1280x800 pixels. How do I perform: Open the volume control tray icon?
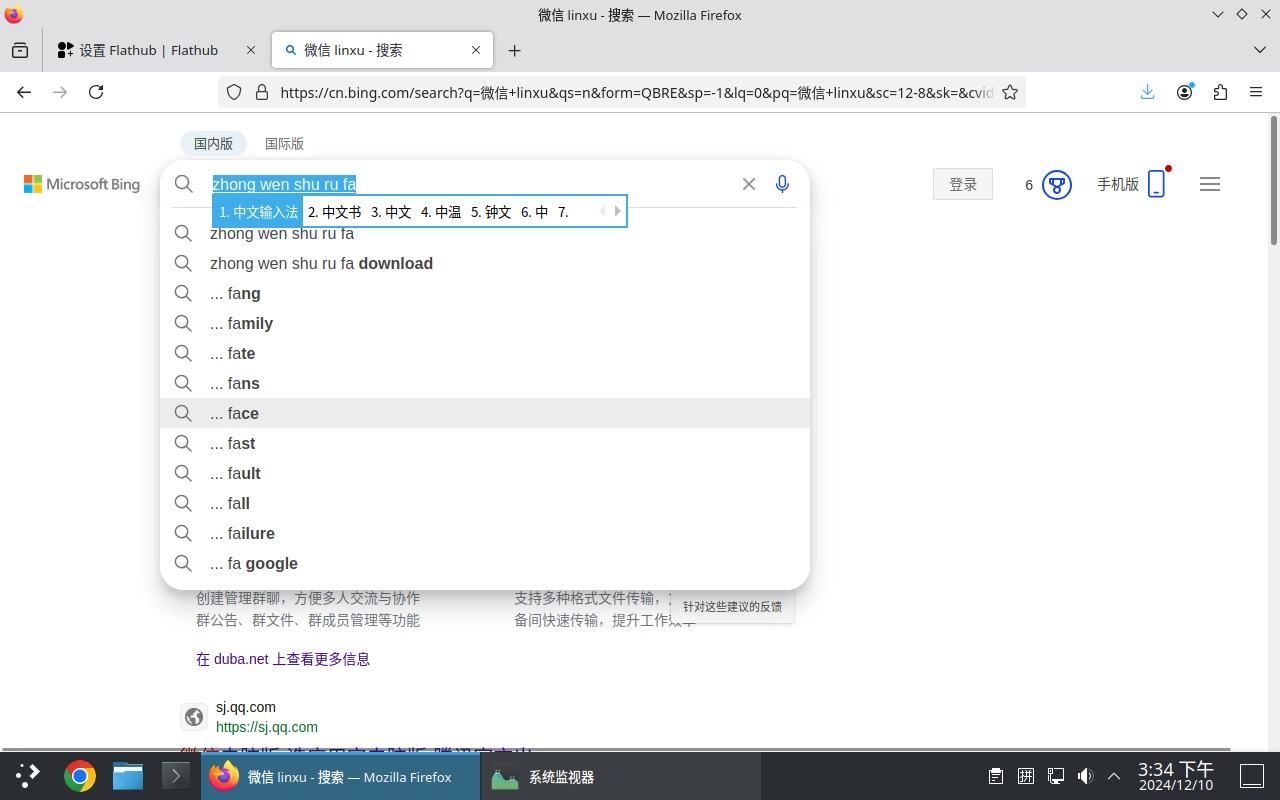coord(1085,776)
